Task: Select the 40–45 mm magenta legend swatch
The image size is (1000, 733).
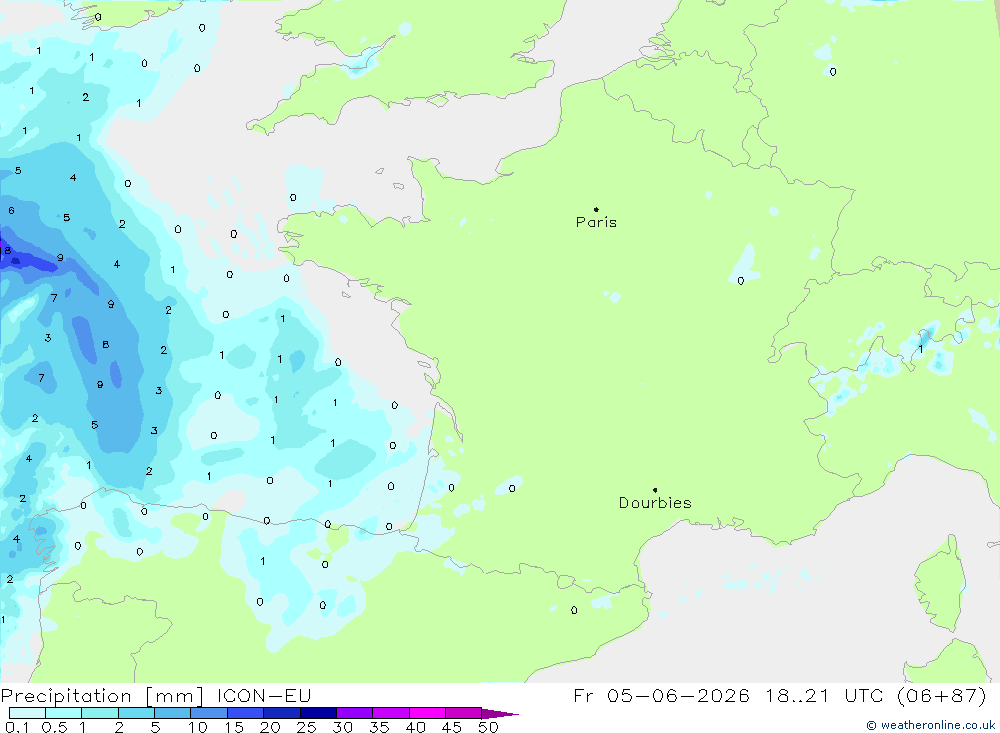Action: pos(427,713)
